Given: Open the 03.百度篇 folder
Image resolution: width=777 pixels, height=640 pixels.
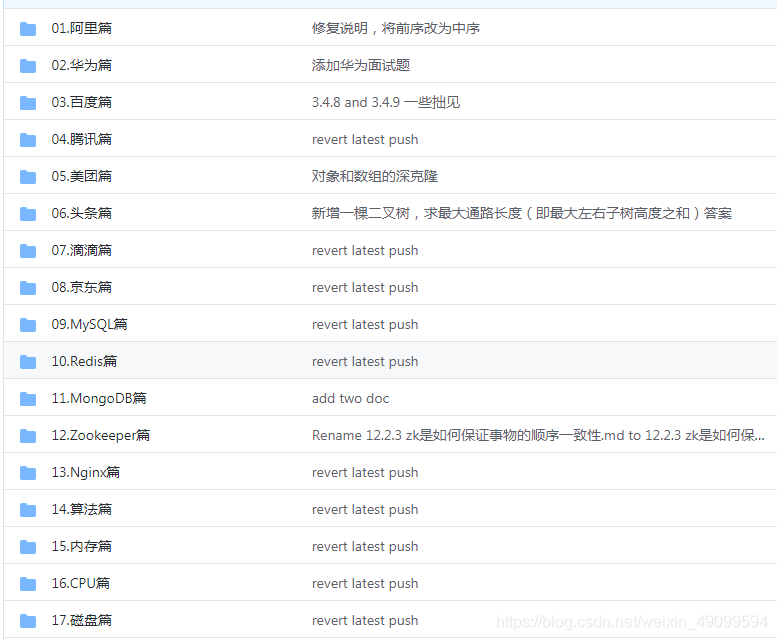Looking at the screenshot, I should click(82, 103).
